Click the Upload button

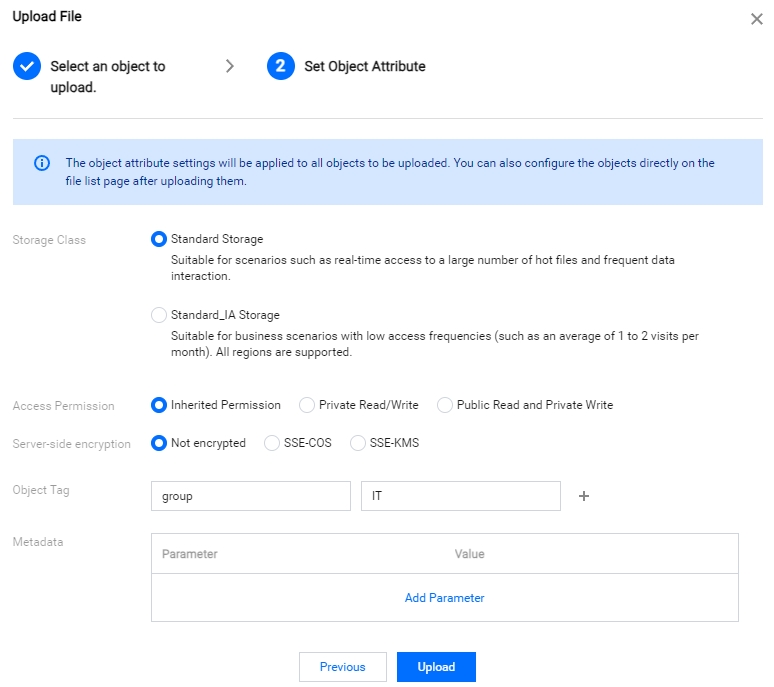(436, 667)
